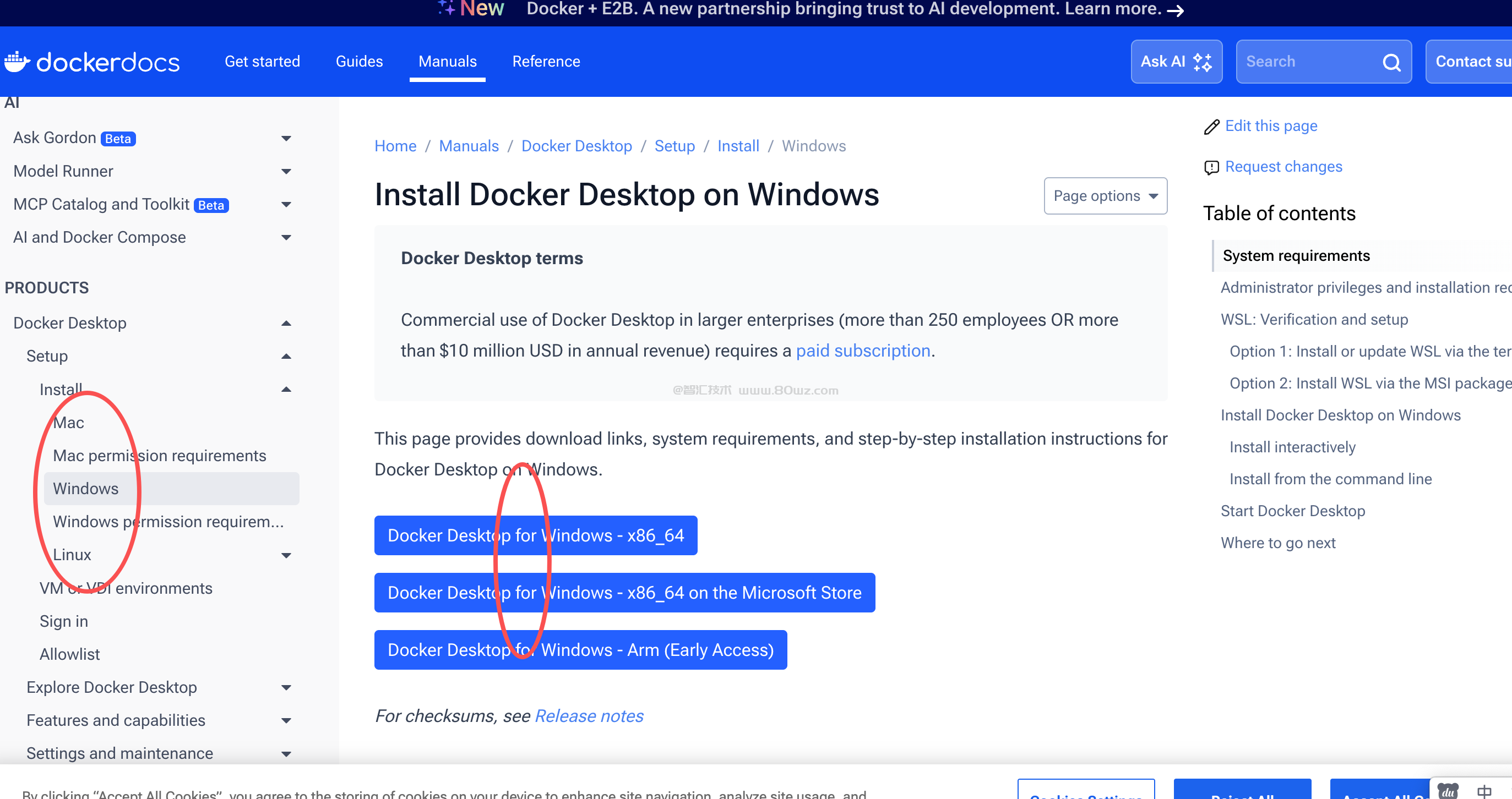This screenshot has width=1512, height=799.
Task: Select Mac permission requirements in sidebar
Action: 159,456
